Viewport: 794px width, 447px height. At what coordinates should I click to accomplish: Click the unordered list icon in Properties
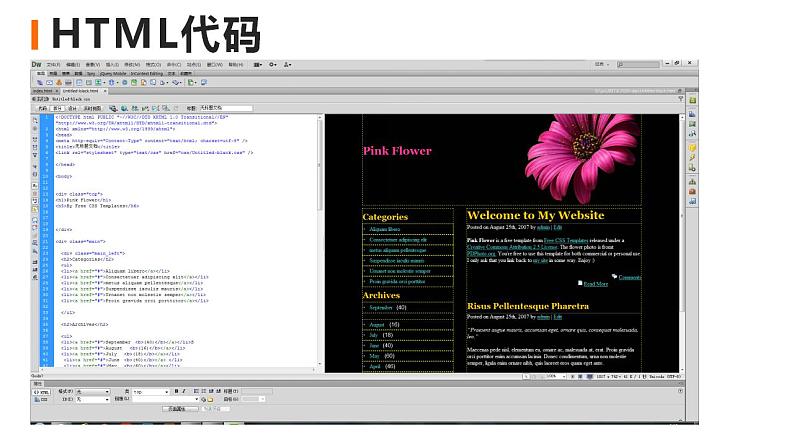pyautogui.click(x=195, y=391)
